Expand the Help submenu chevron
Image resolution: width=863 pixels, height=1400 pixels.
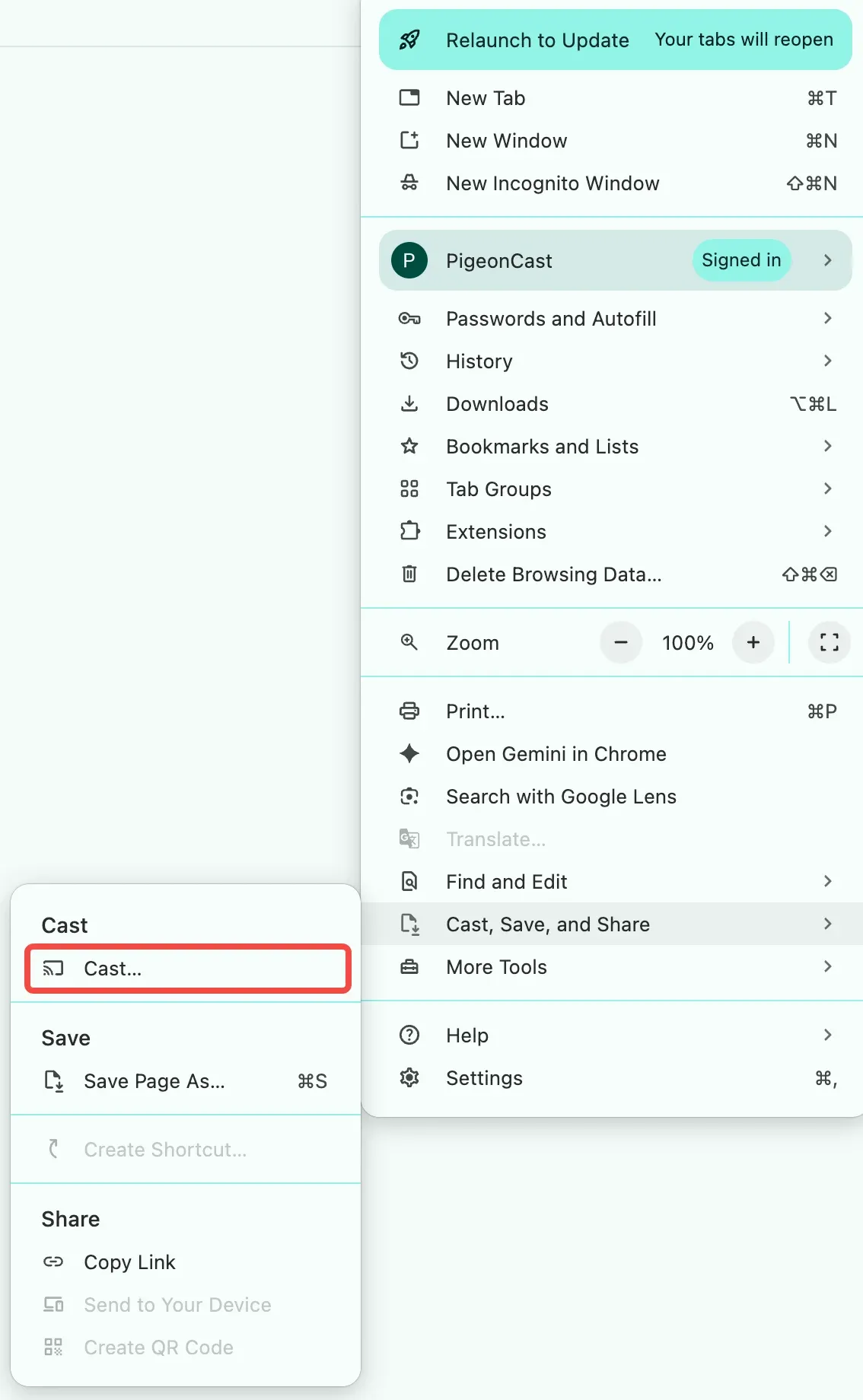pyautogui.click(x=828, y=1035)
